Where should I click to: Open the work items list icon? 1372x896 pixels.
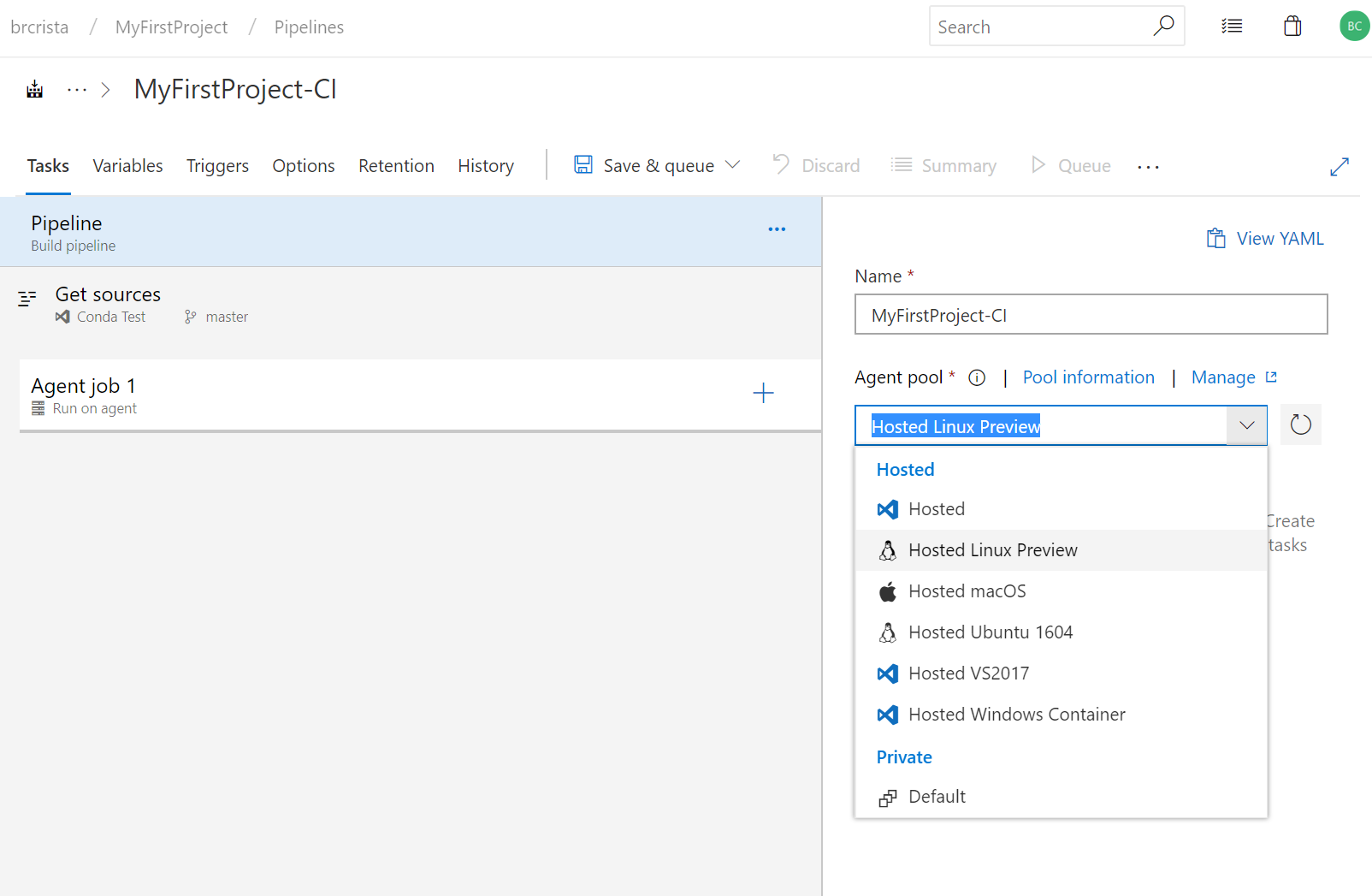[x=1232, y=27]
